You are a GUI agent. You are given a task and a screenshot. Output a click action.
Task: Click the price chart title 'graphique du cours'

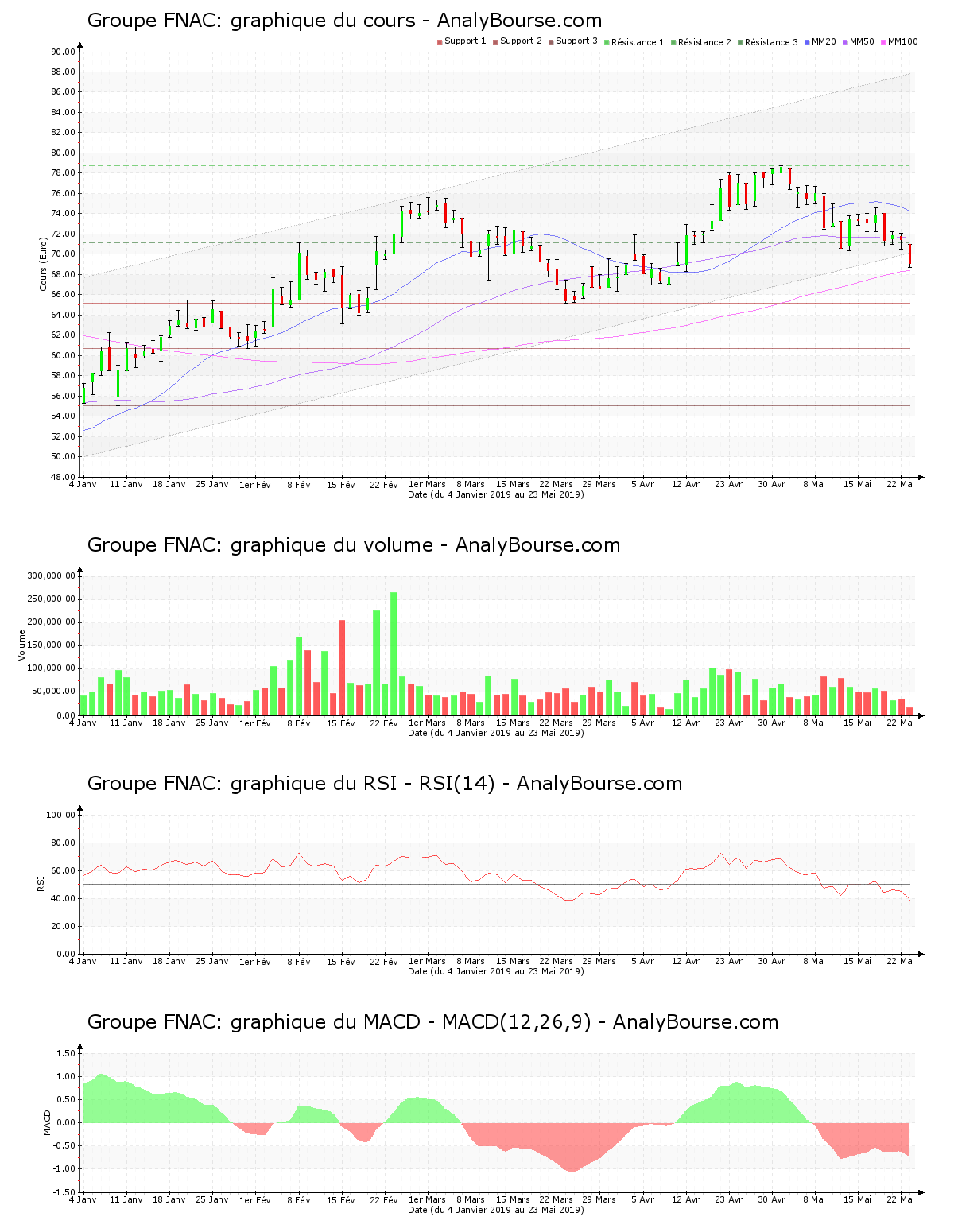(323, 21)
